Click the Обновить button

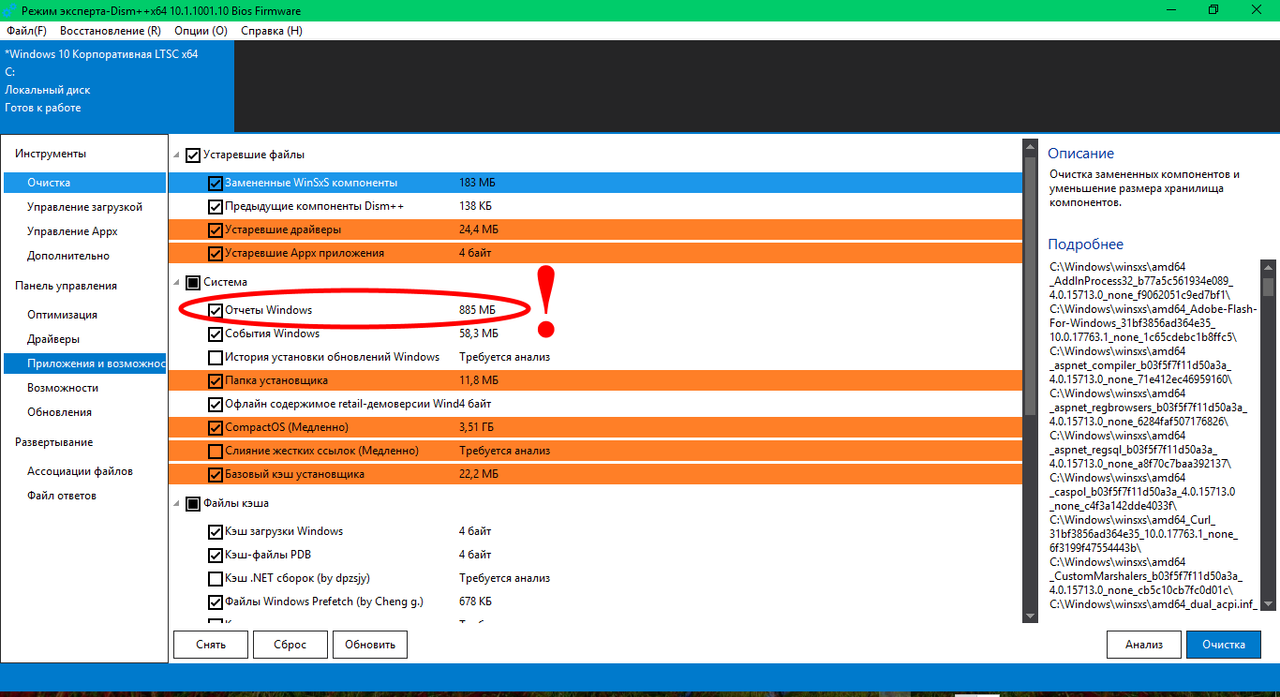pyautogui.click(x=370, y=644)
